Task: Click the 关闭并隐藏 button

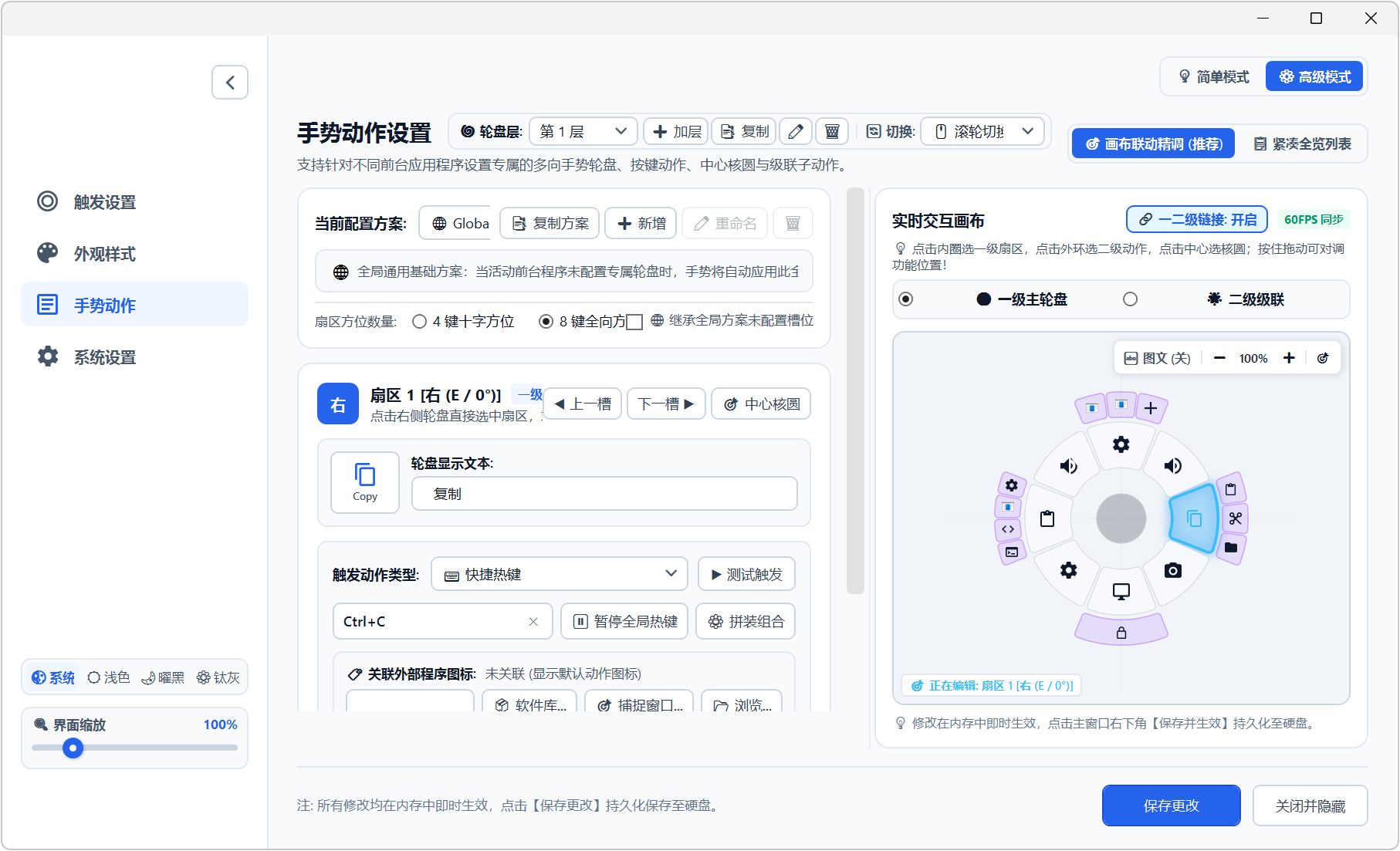Action: click(1310, 805)
